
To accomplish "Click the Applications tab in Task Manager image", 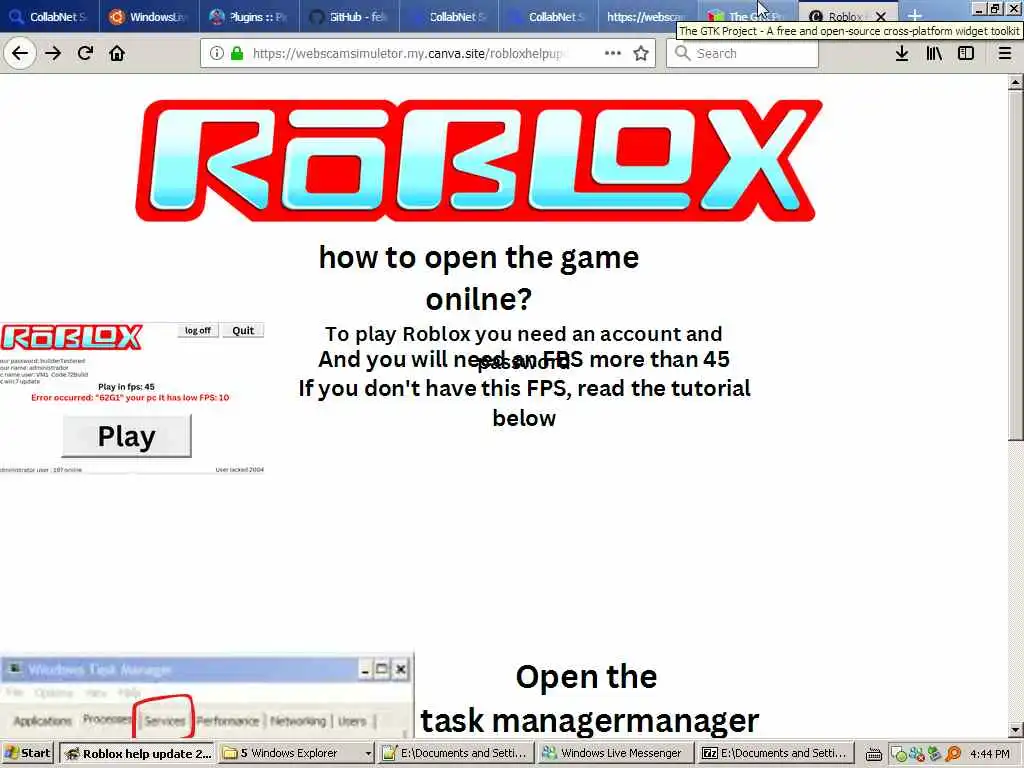I will [x=42, y=721].
